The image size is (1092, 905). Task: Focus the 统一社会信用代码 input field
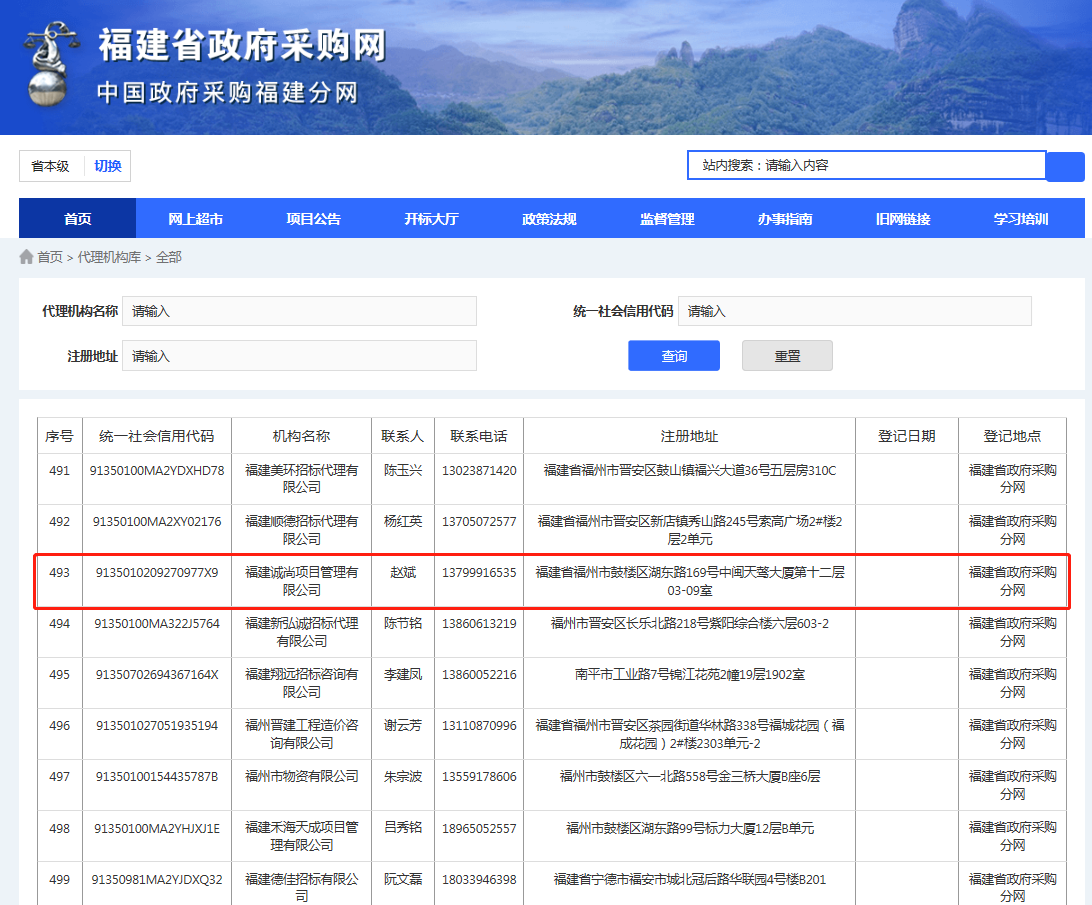click(x=855, y=311)
